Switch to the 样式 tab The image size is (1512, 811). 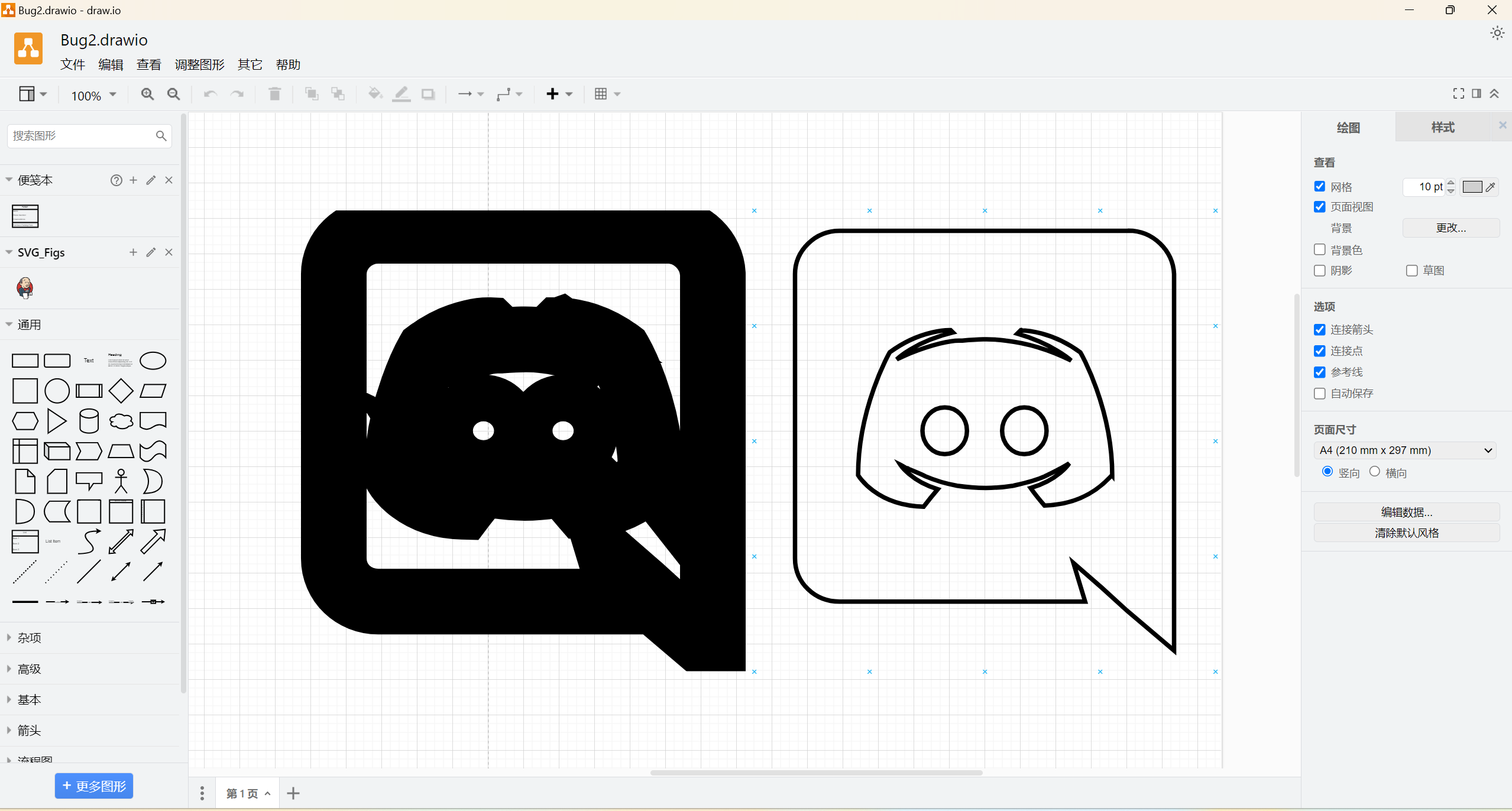coord(1442,127)
